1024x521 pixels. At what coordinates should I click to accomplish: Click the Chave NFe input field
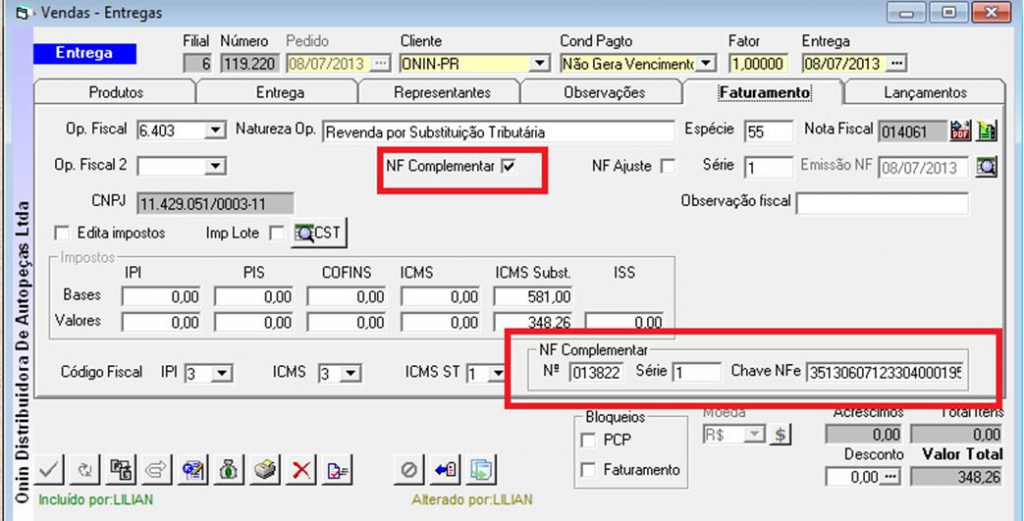pos(886,373)
